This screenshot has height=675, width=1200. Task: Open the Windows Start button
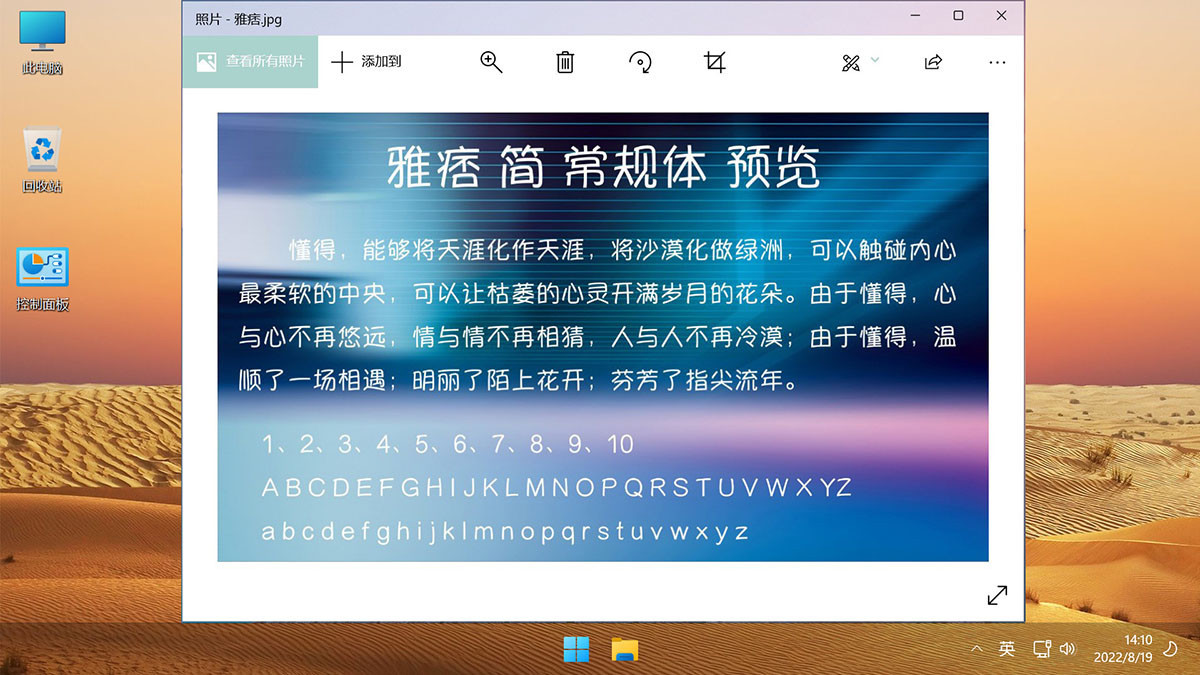tap(576, 649)
